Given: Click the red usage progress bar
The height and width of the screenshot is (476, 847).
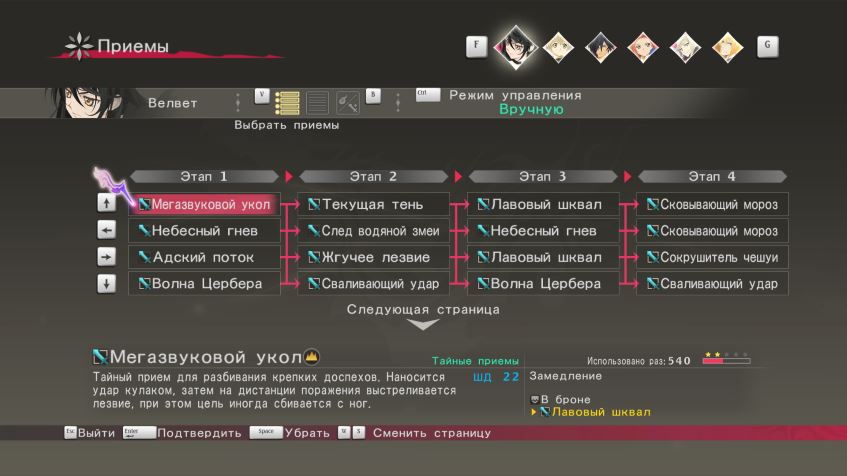Looking at the screenshot, I should point(726,361).
